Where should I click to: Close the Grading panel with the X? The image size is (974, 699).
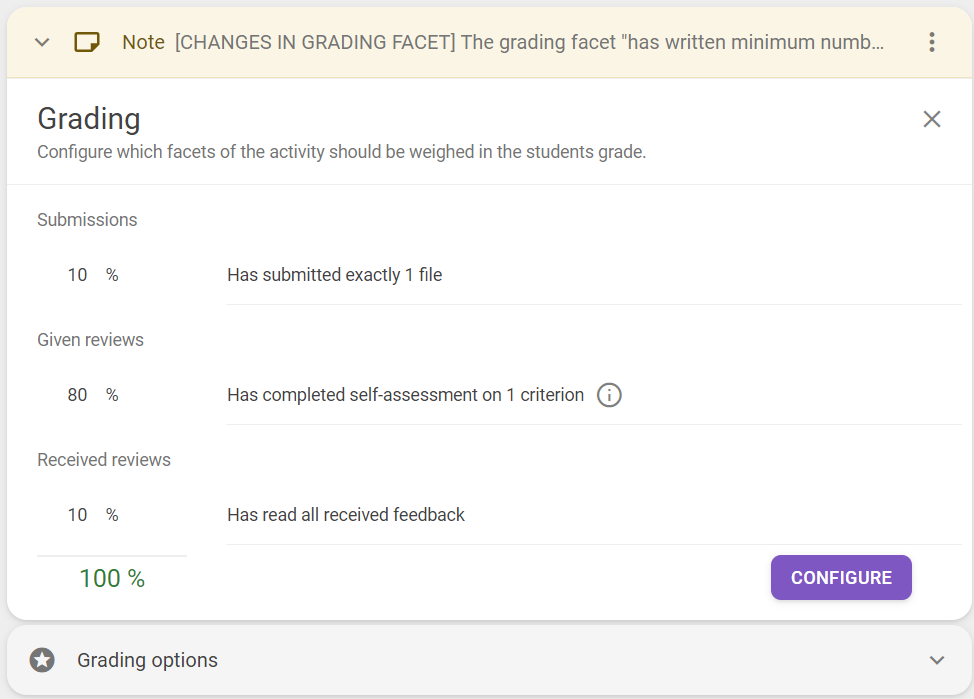(932, 119)
